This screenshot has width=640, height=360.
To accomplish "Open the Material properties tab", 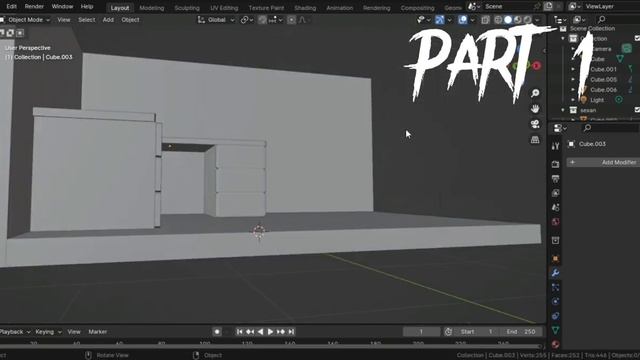I will pyautogui.click(x=555, y=344).
